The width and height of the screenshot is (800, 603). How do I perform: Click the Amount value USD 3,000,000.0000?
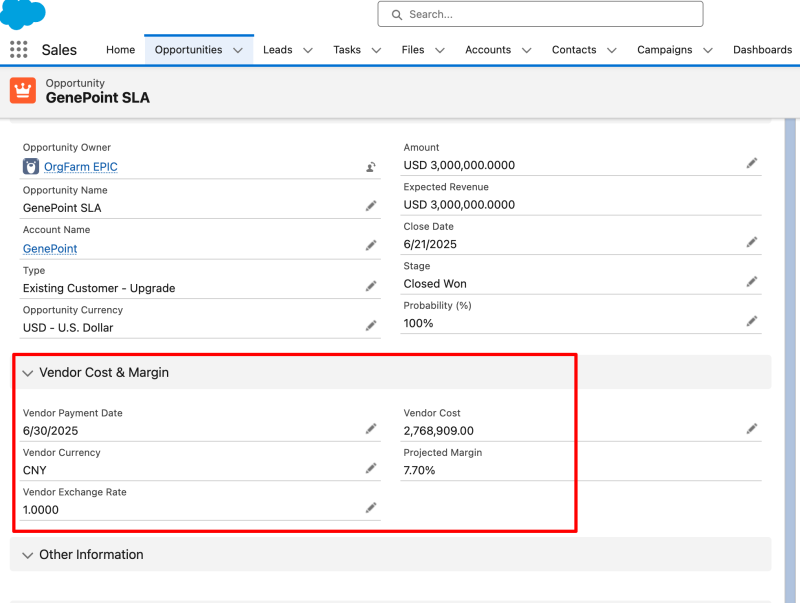pyautogui.click(x=459, y=165)
